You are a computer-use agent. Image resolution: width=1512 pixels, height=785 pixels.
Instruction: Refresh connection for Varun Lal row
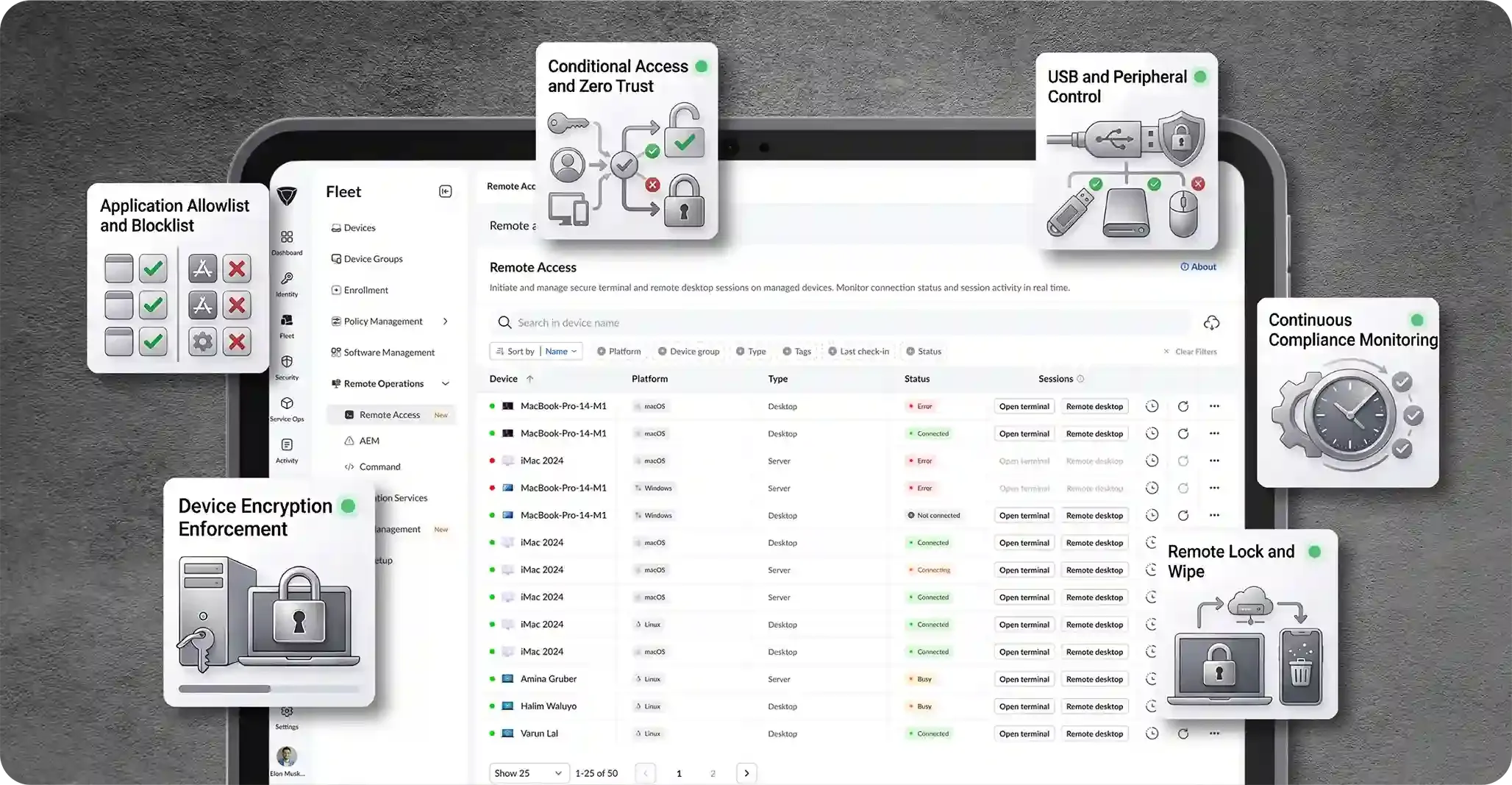[1183, 734]
